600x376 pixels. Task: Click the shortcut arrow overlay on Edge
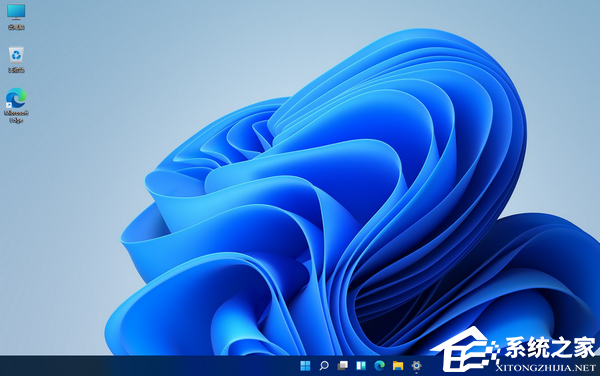coord(9,106)
